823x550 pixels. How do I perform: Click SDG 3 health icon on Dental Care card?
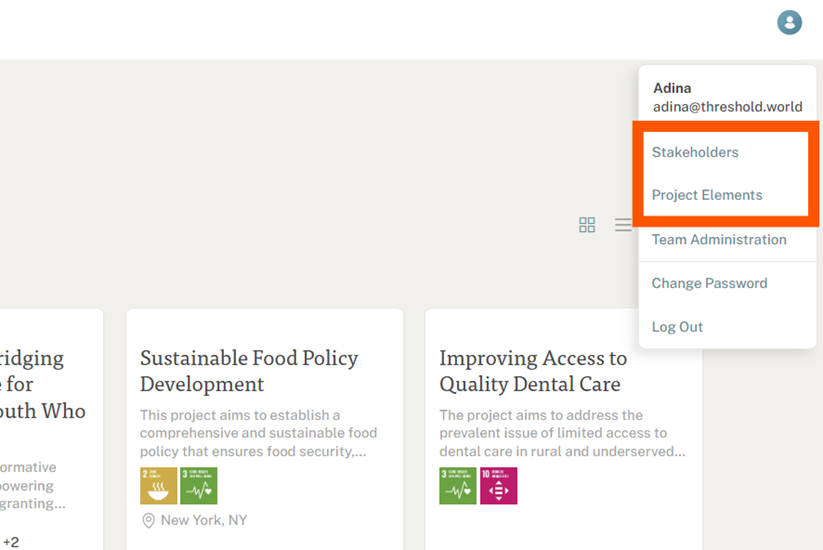pyautogui.click(x=458, y=486)
